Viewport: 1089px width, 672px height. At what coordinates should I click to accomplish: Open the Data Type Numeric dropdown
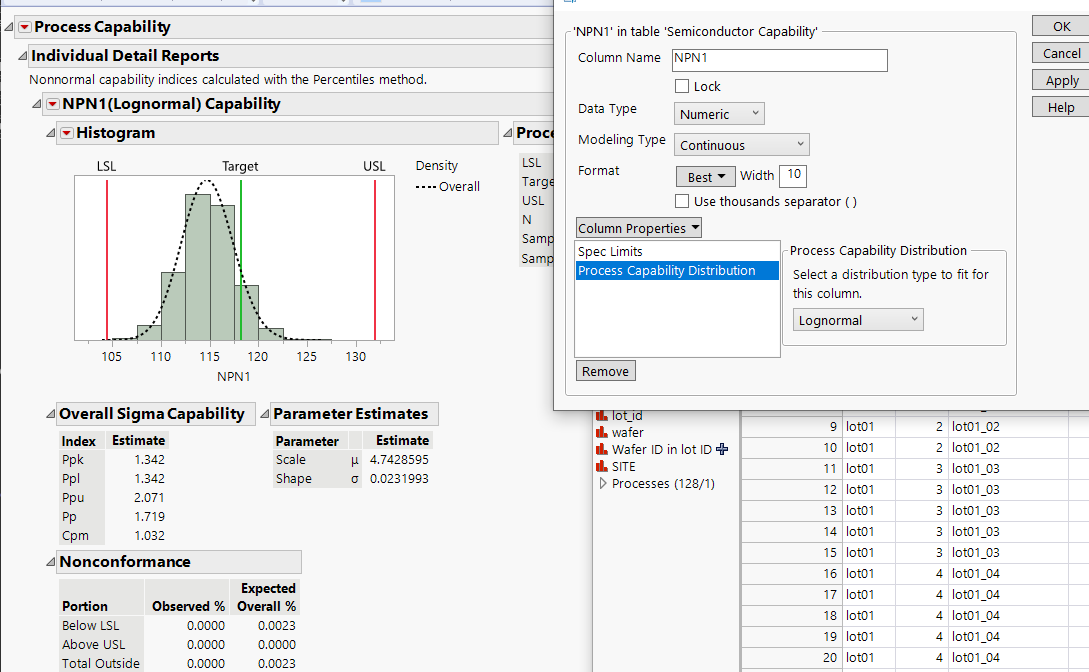[x=718, y=113]
